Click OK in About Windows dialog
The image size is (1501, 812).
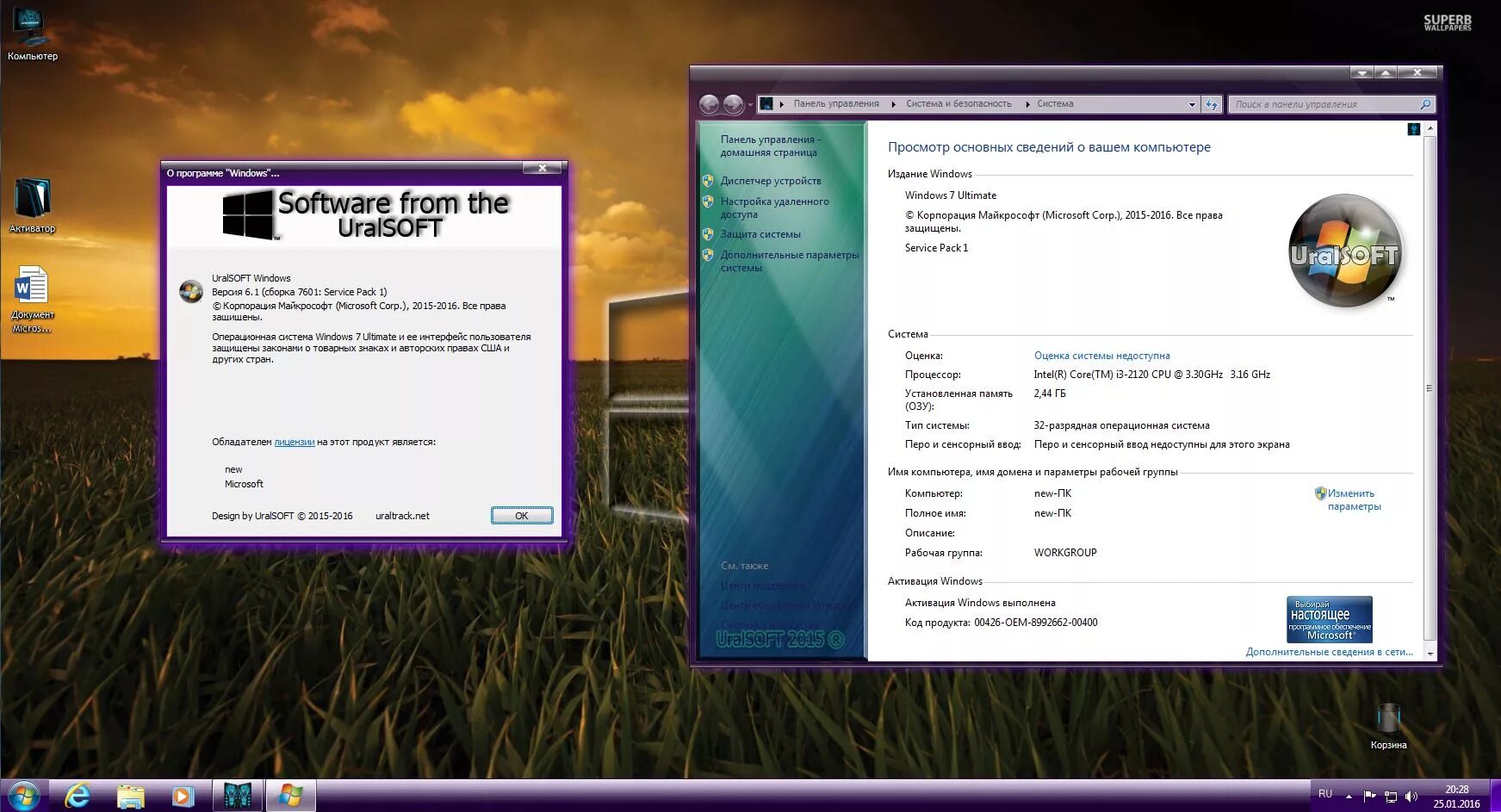[x=522, y=516]
